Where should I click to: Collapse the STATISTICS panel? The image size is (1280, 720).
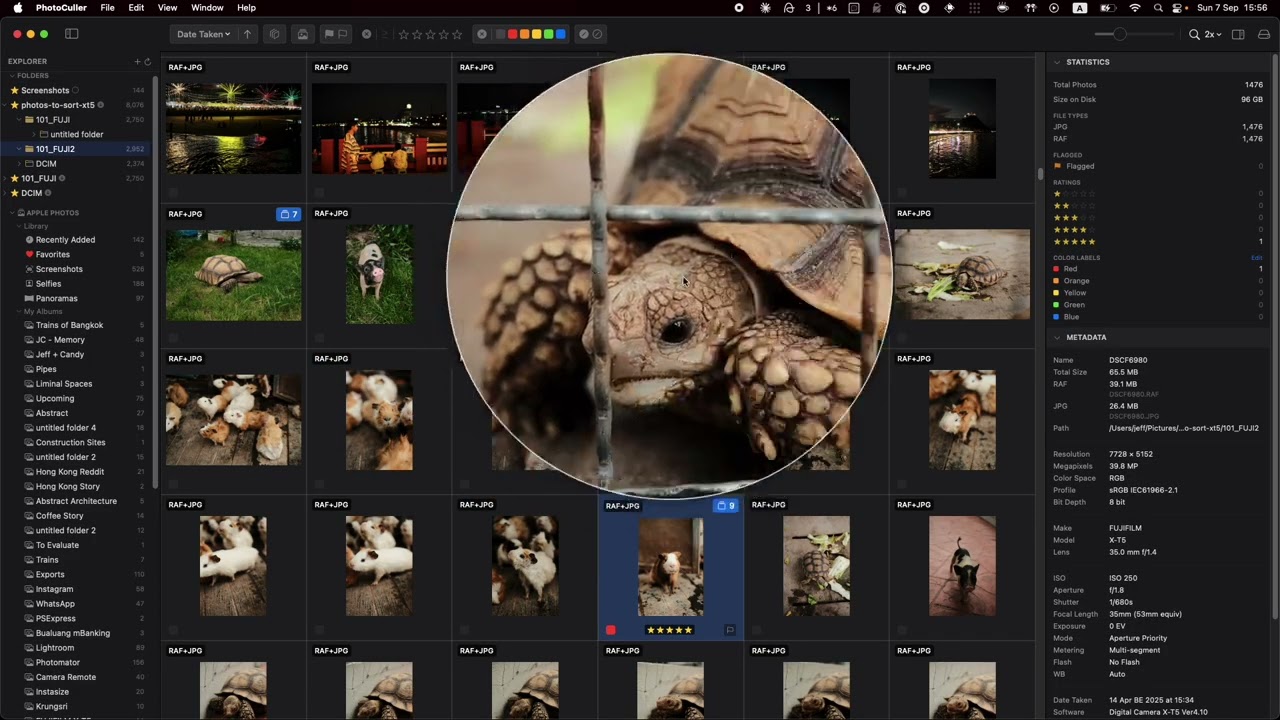tap(1057, 62)
